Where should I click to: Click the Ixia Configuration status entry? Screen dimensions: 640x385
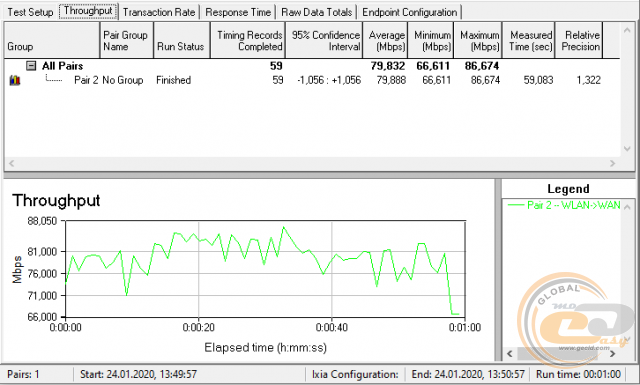[x=355, y=374]
